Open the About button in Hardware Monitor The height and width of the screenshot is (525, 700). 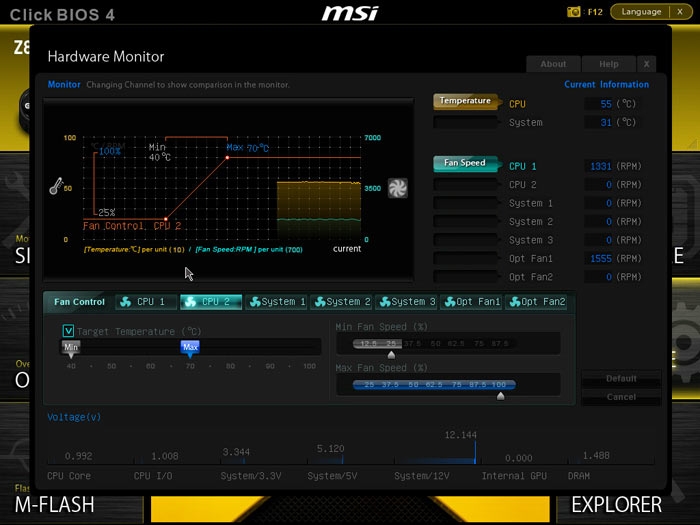[x=553, y=64]
